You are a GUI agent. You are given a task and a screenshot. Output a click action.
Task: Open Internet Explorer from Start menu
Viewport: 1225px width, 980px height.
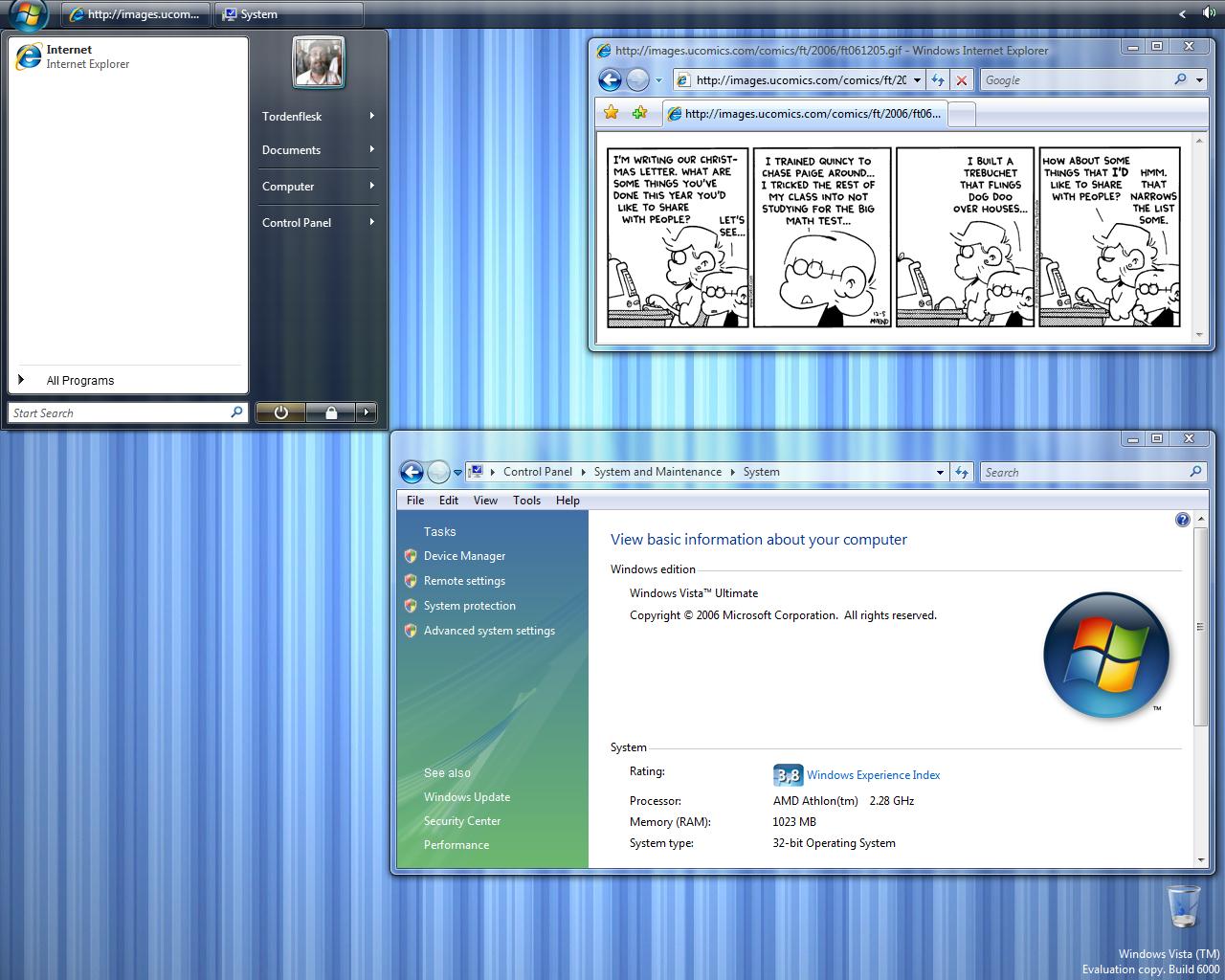[x=128, y=56]
